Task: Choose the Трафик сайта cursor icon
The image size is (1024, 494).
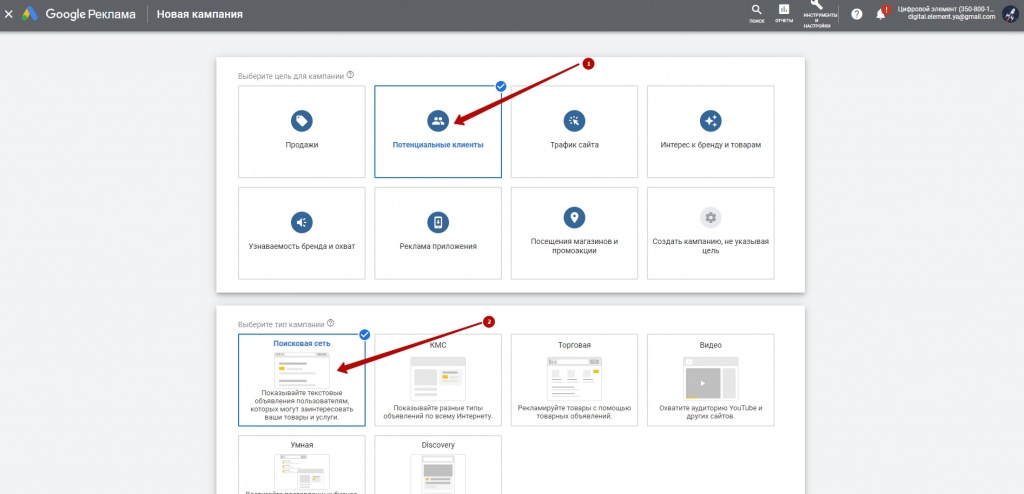Action: [574, 121]
